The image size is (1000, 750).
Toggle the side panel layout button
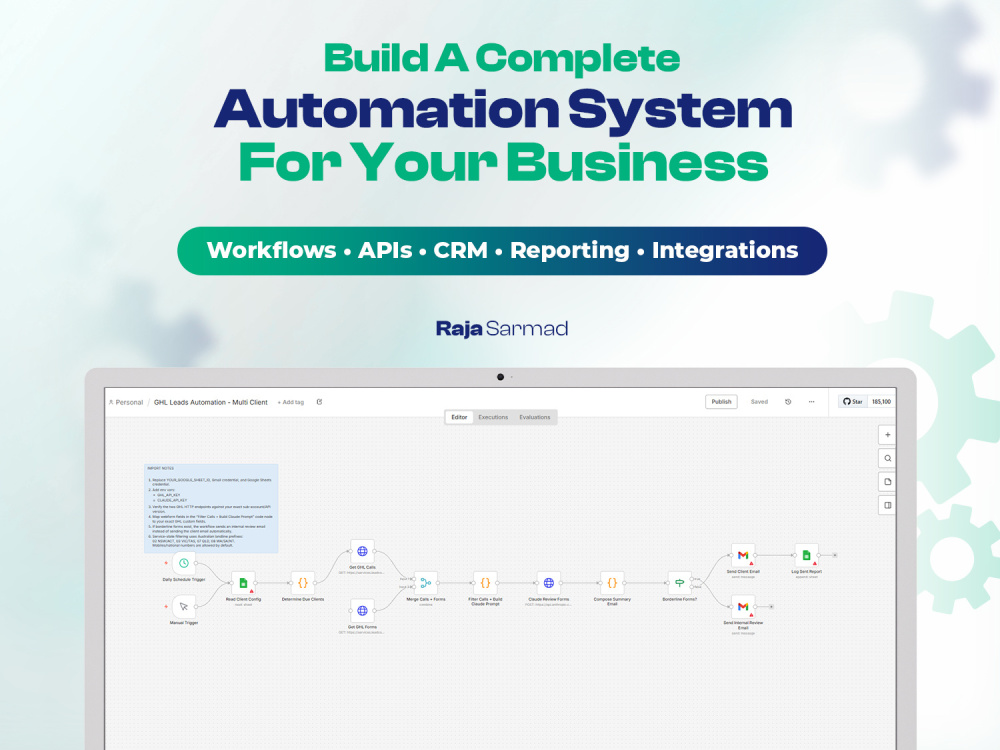887,505
